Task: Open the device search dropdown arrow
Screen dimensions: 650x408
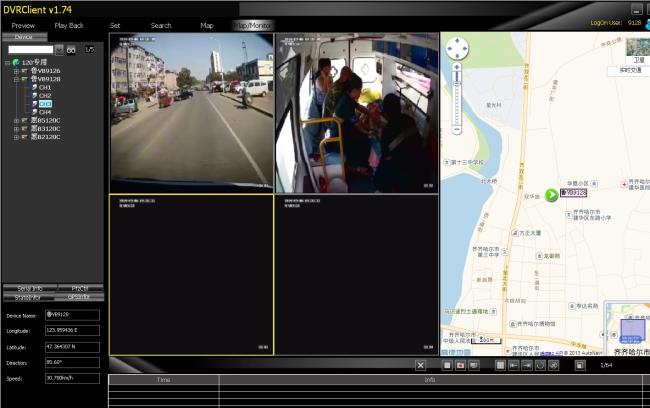Action: tap(59, 49)
